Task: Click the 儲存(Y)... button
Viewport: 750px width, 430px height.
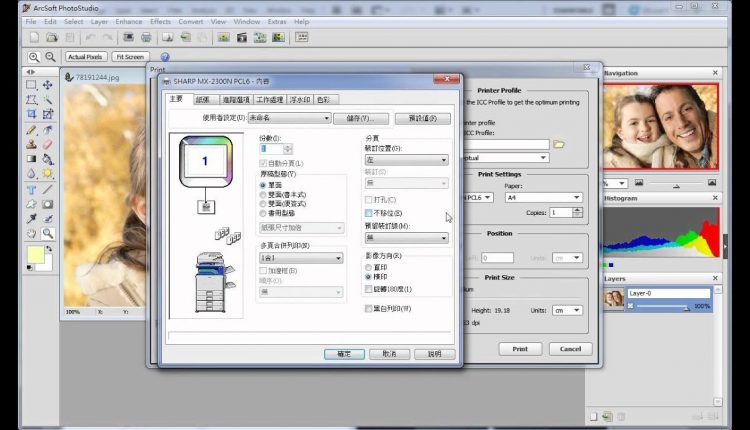Action: pyautogui.click(x=361, y=118)
